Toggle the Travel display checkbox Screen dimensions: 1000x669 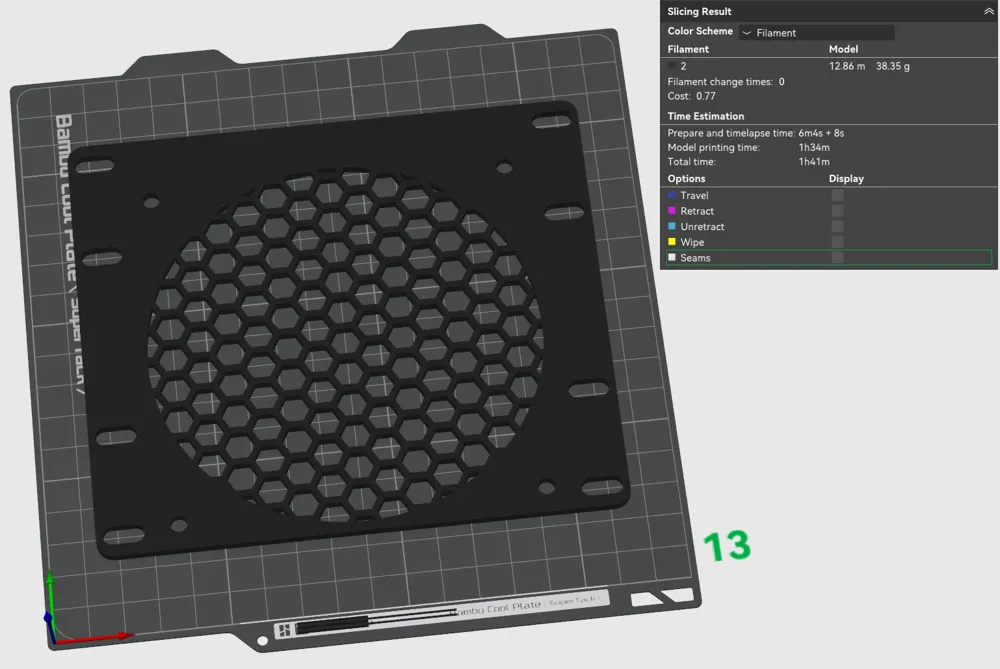(837, 195)
